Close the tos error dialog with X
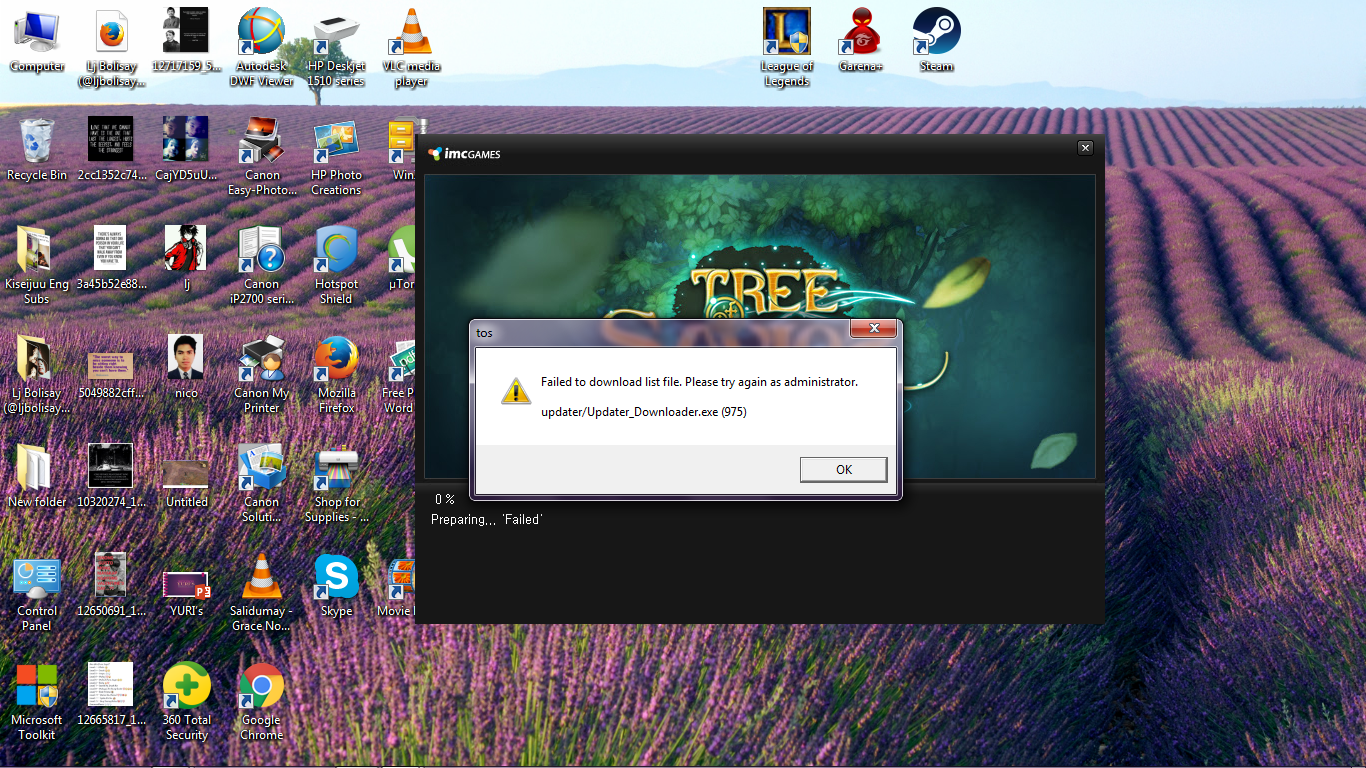The width and height of the screenshot is (1366, 768). pyautogui.click(x=874, y=329)
